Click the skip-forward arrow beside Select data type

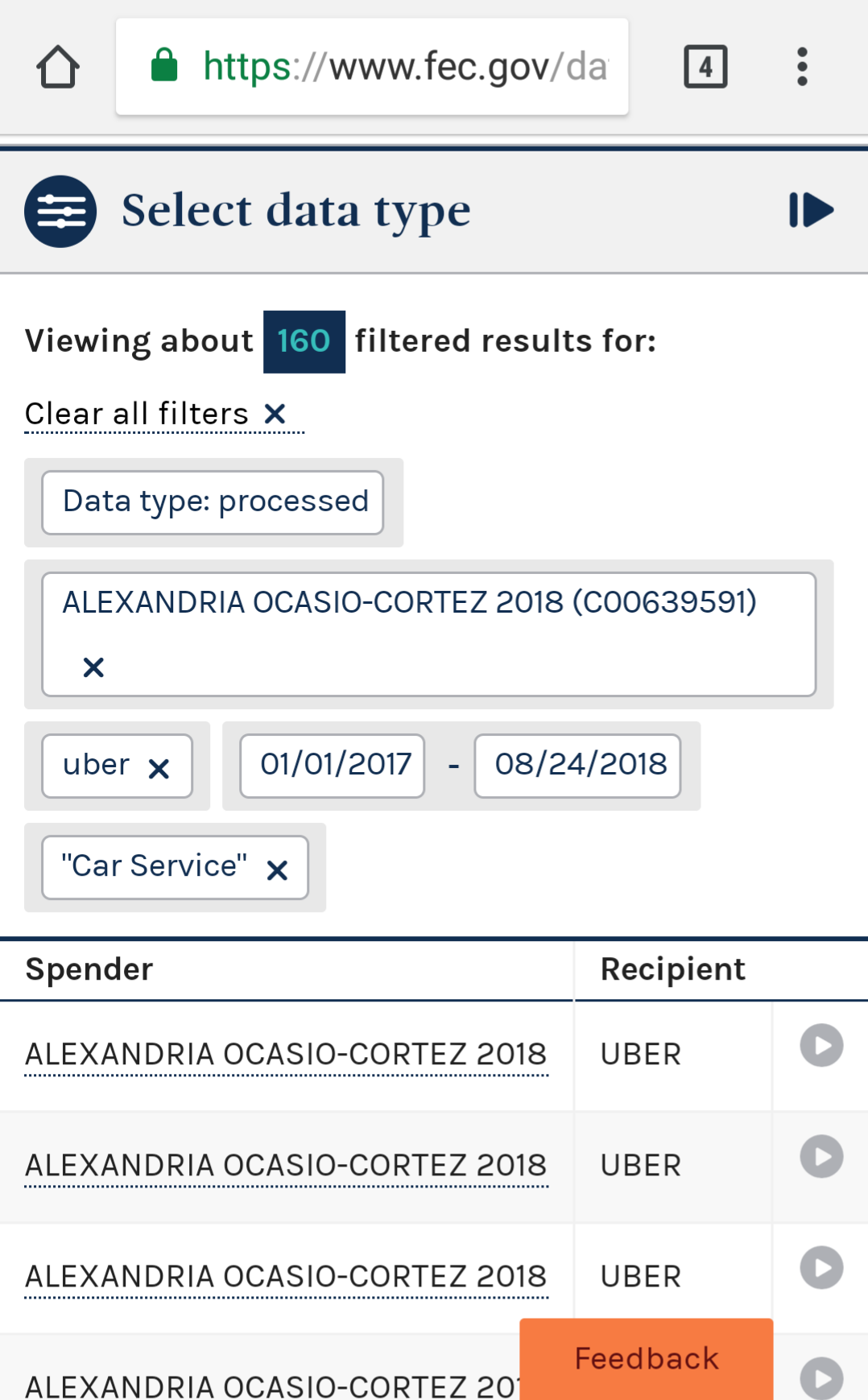pyautogui.click(x=811, y=211)
